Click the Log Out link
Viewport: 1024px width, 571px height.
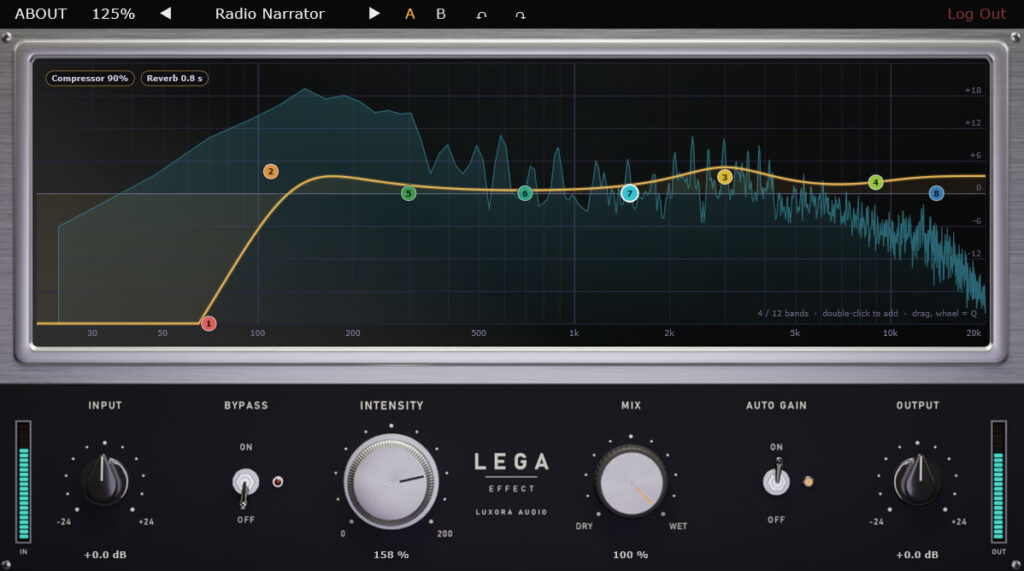coord(976,14)
